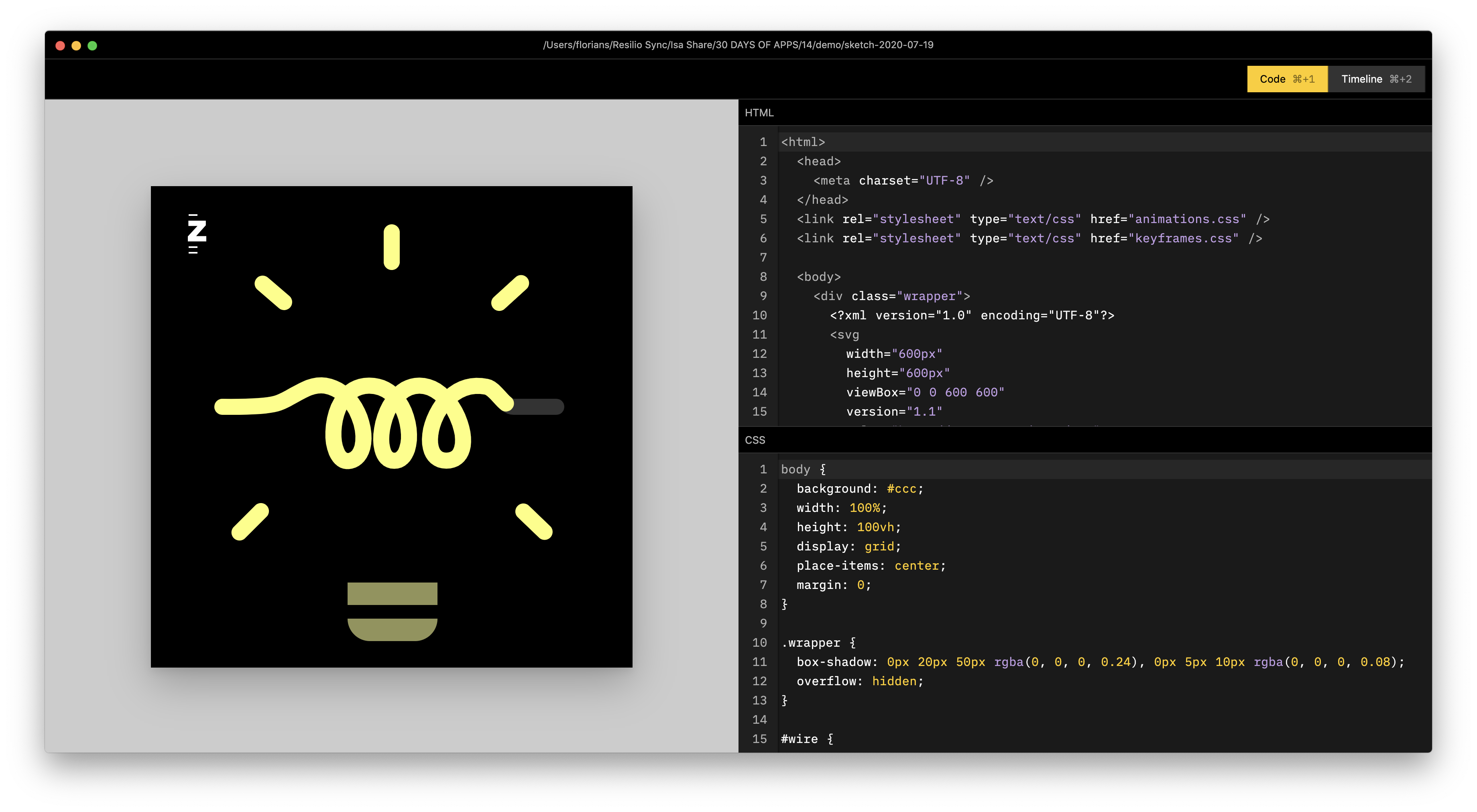Click the yellow minimize window button
The image size is (1477, 812).
click(76, 45)
